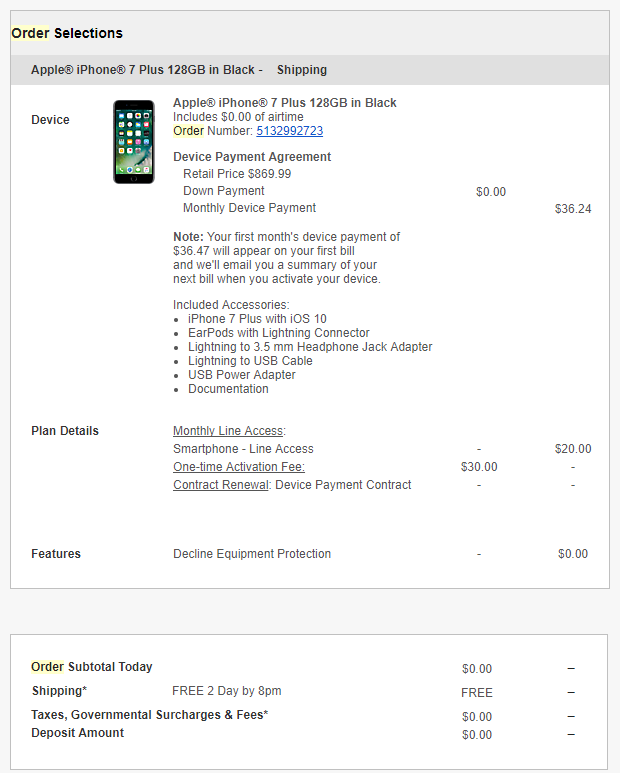Viewport: 620px width, 773px height.
Task: Click the first month's payment Note text
Action: [x=286, y=258]
